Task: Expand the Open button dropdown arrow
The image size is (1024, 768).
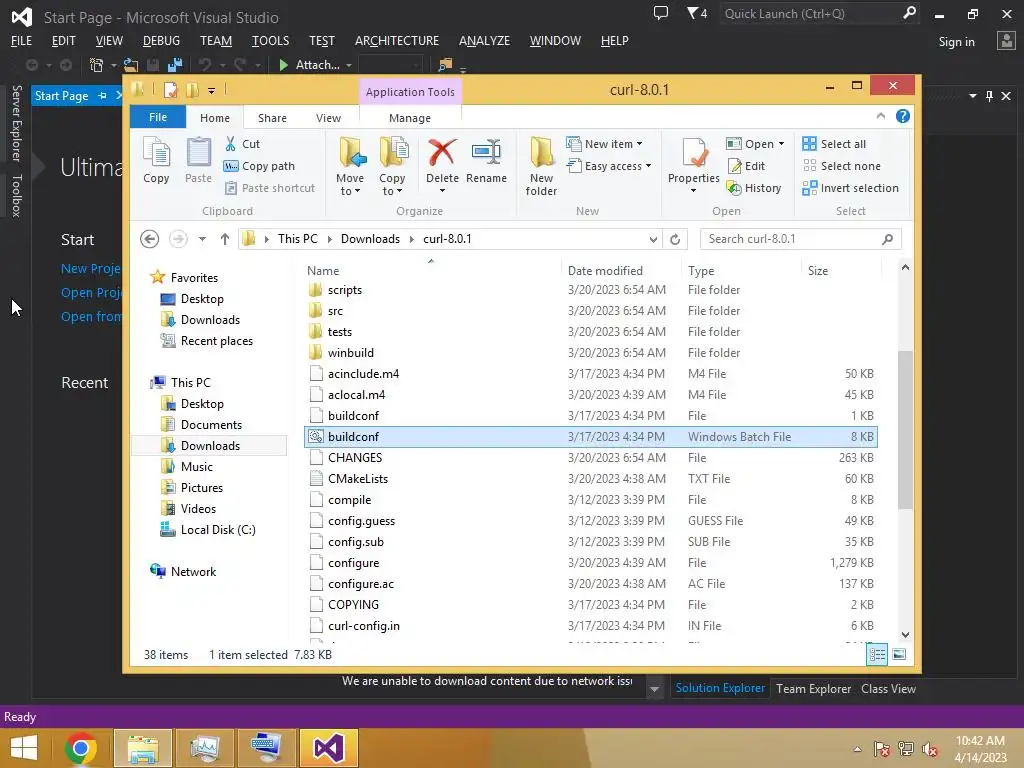Action: click(x=781, y=144)
